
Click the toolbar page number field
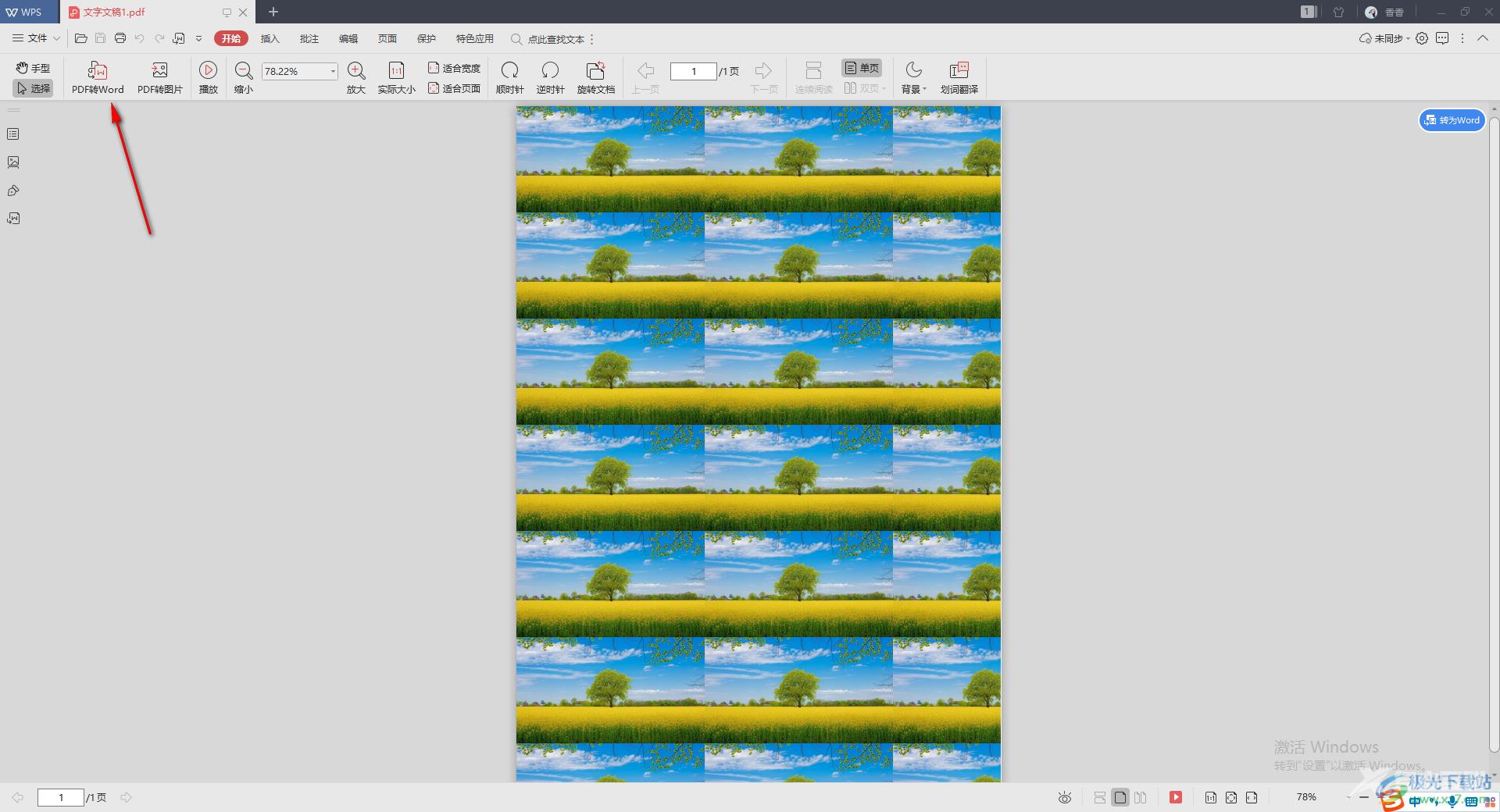point(693,71)
